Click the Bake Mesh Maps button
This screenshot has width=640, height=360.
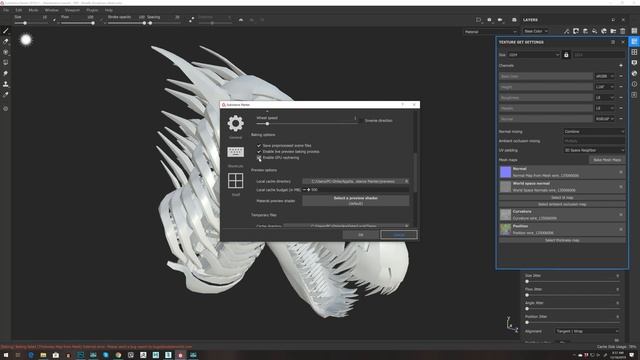(607, 160)
